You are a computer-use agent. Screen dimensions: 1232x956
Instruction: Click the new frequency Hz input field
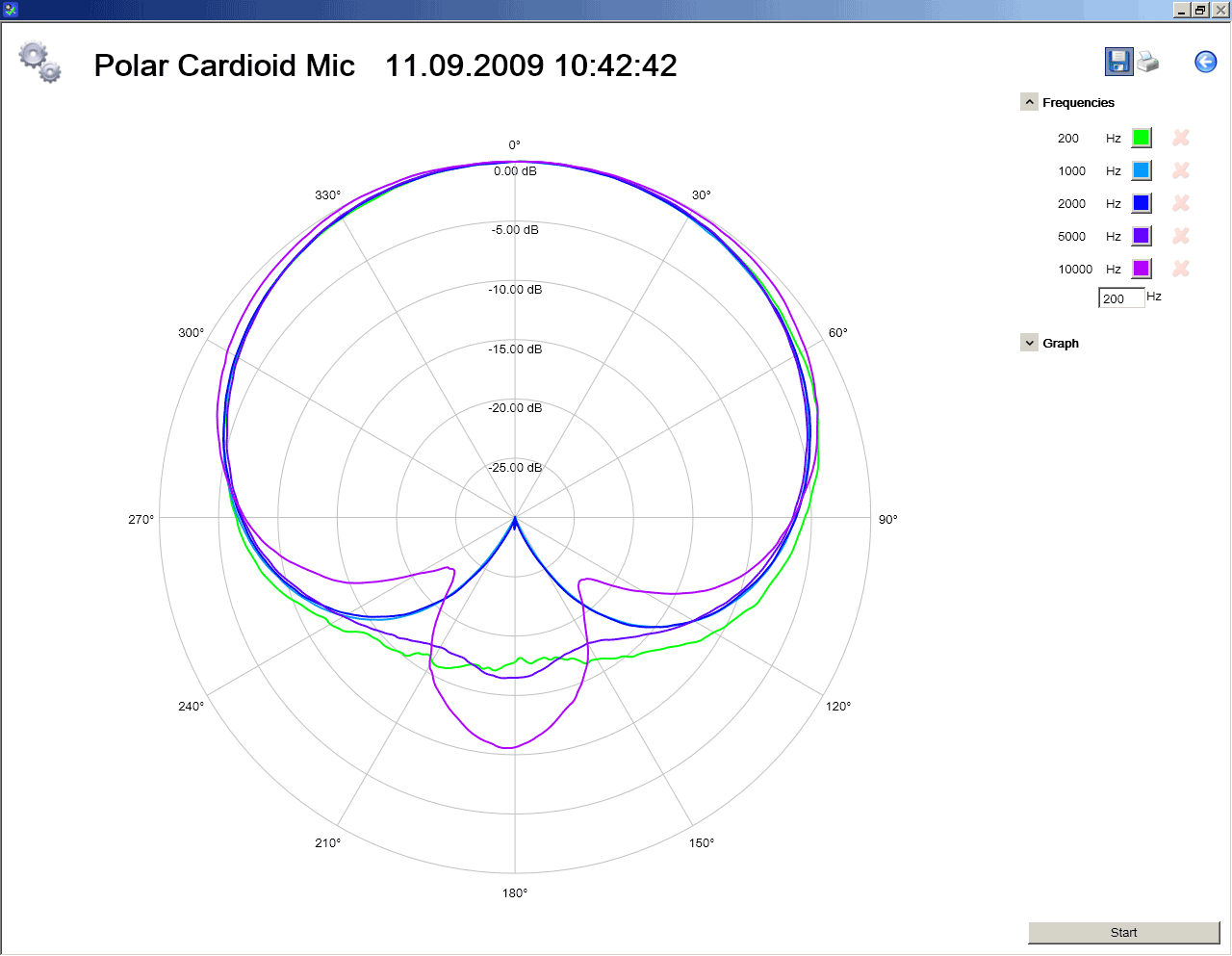pos(1121,298)
